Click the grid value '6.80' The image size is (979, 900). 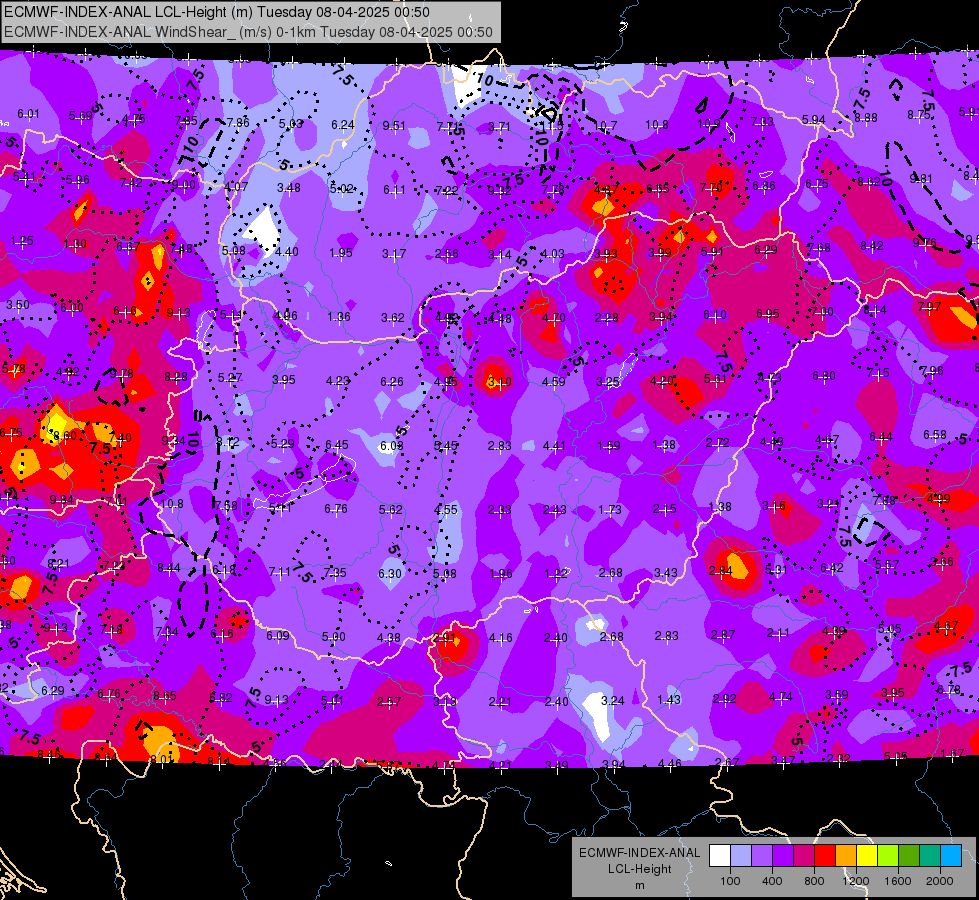[824, 375]
